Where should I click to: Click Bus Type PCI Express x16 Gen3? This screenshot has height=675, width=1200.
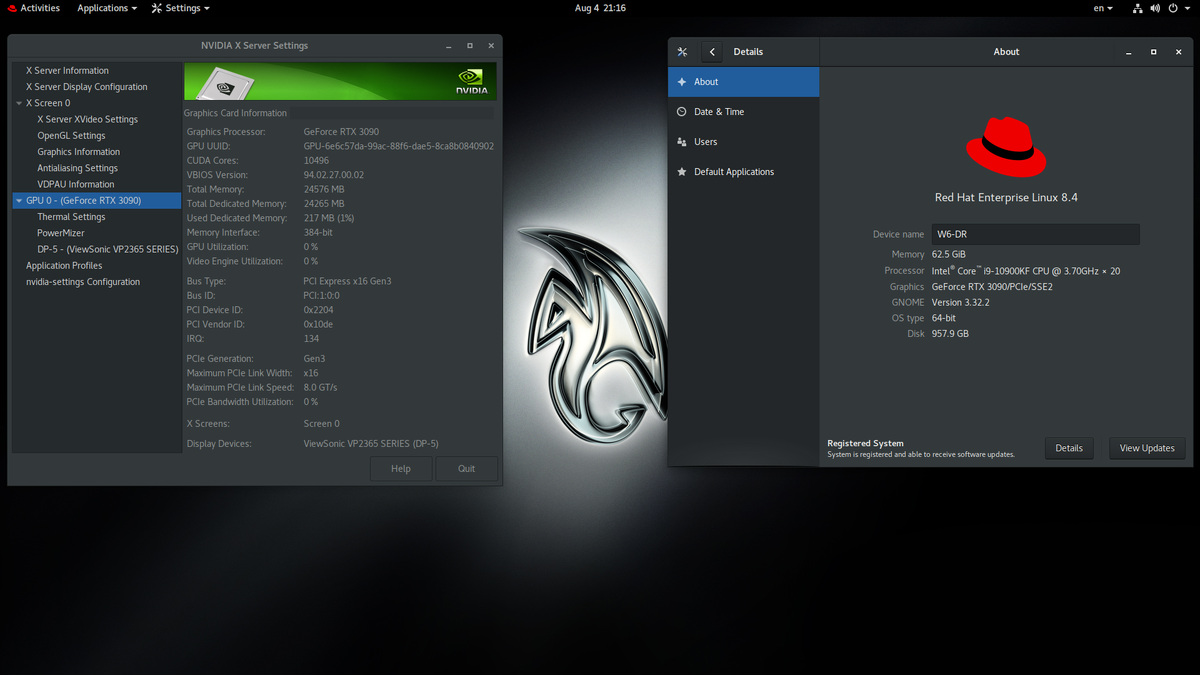pyautogui.click(x=347, y=281)
